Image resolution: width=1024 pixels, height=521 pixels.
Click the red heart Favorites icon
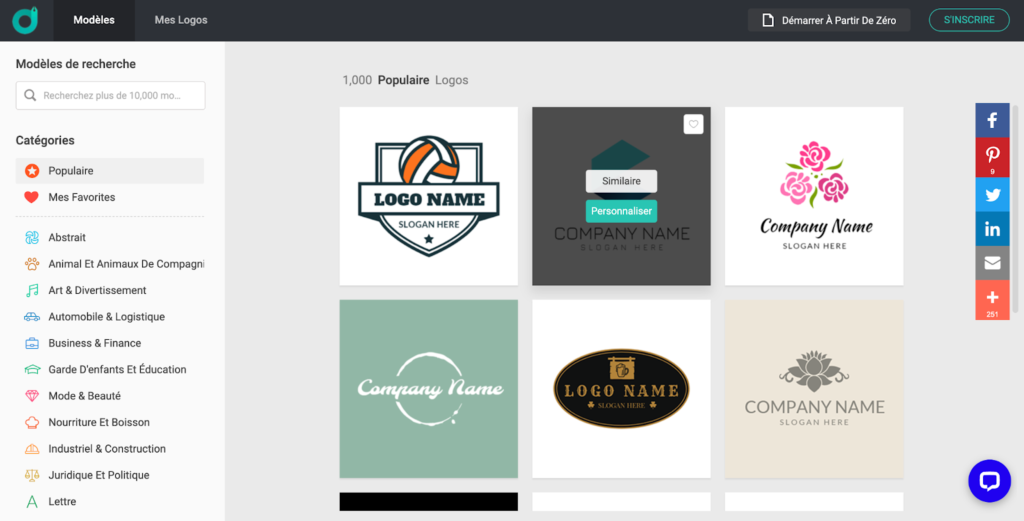point(31,197)
